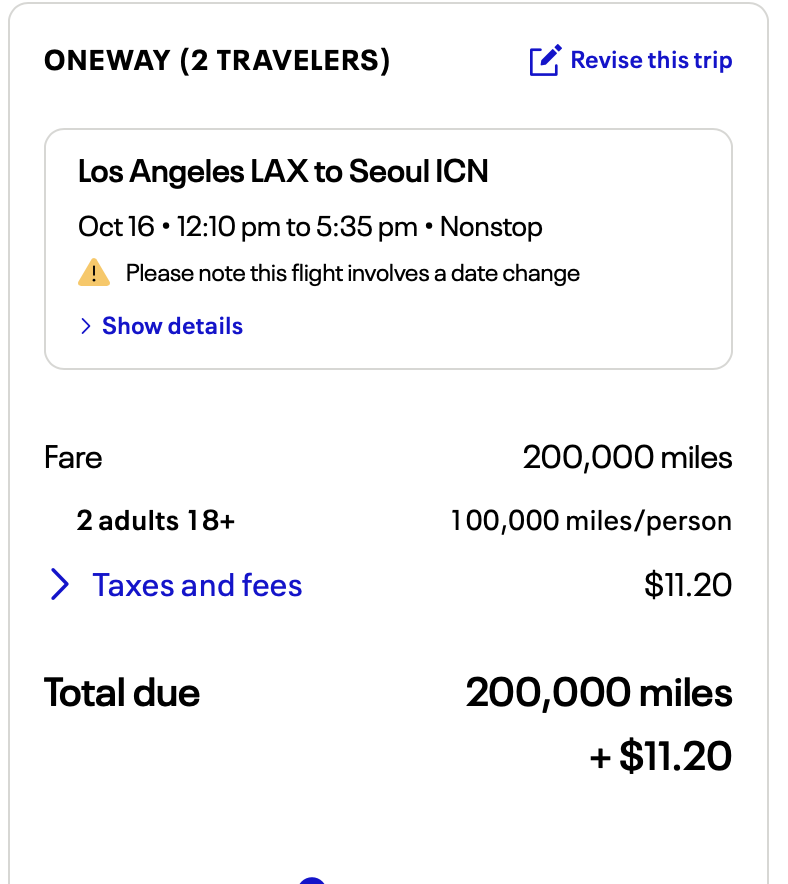Image resolution: width=788 pixels, height=884 pixels.
Task: Click the Total due label
Action: [122, 693]
